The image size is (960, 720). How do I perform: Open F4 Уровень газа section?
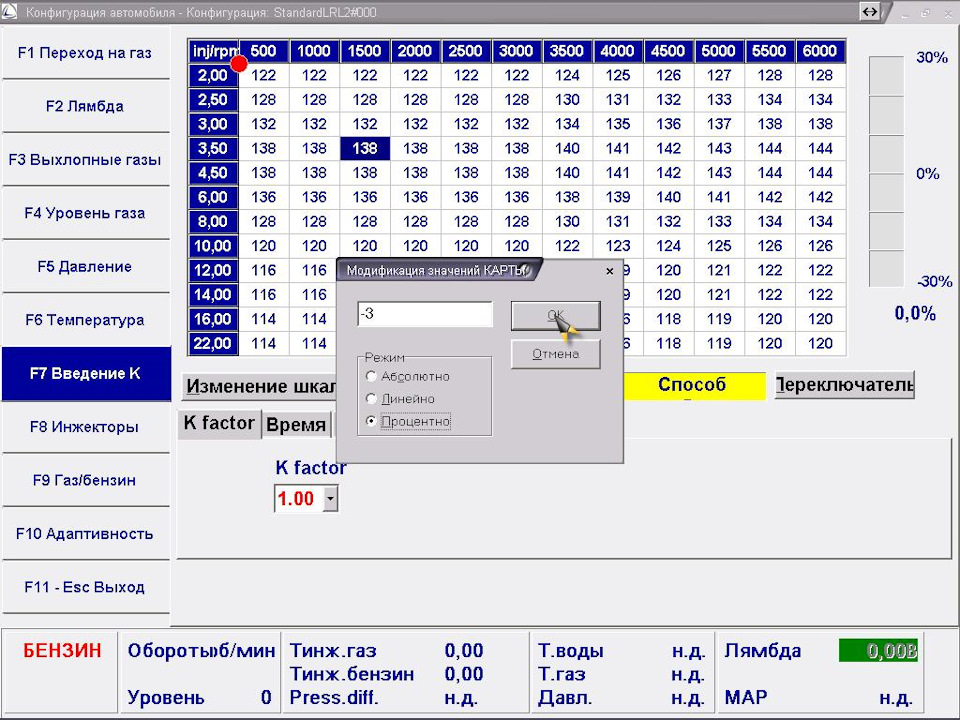(x=85, y=213)
